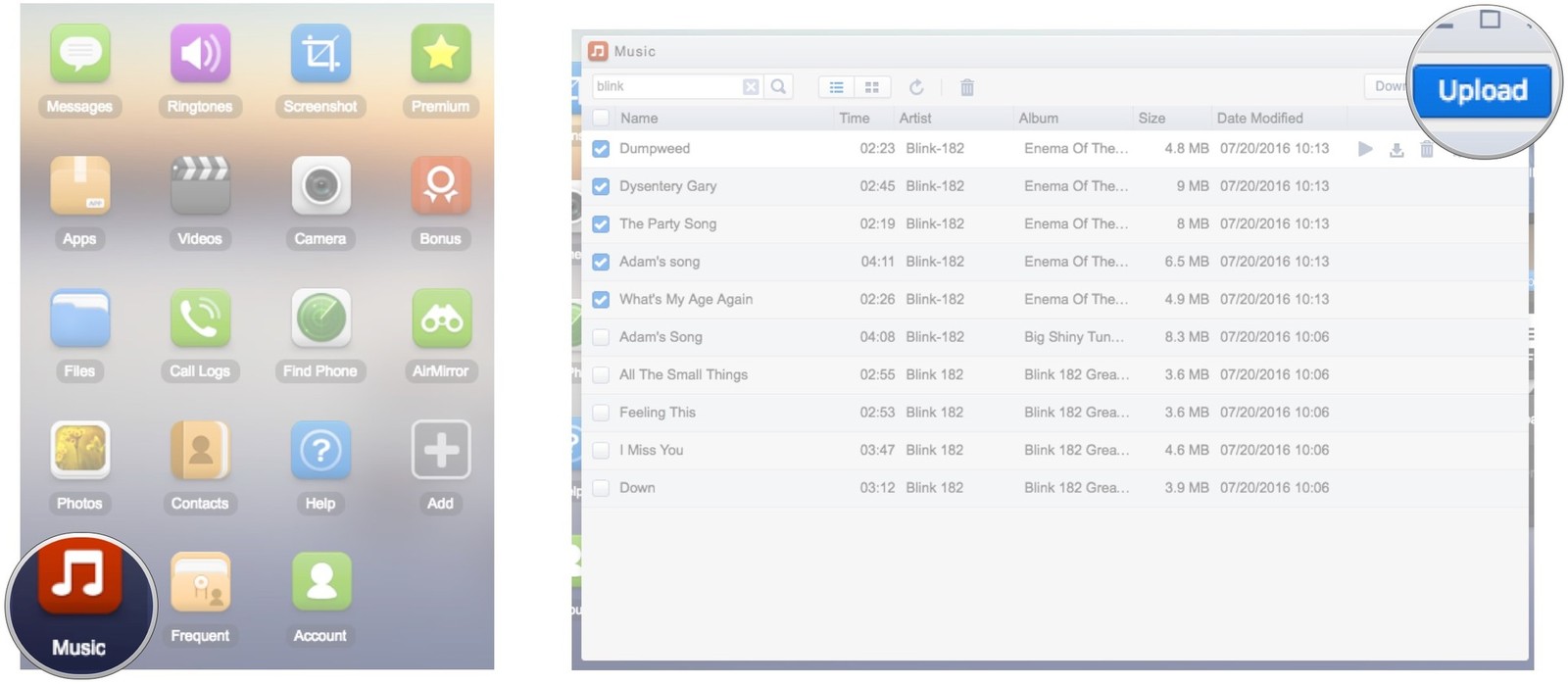Sort by the Artist column header
This screenshot has width=1568, height=684.
tap(915, 118)
